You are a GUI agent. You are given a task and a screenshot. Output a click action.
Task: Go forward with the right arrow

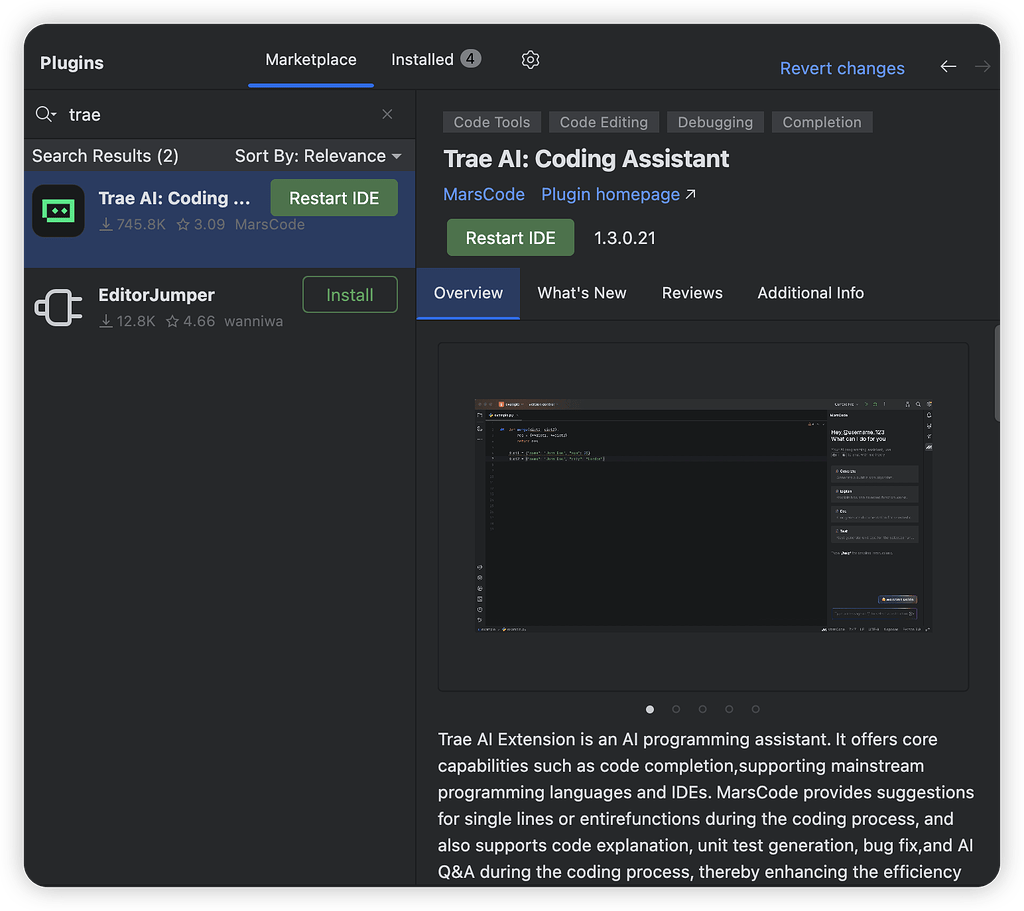[982, 67]
